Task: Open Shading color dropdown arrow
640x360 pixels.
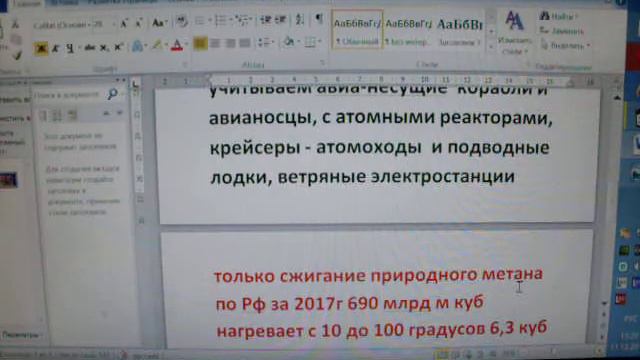Action: [x=298, y=42]
